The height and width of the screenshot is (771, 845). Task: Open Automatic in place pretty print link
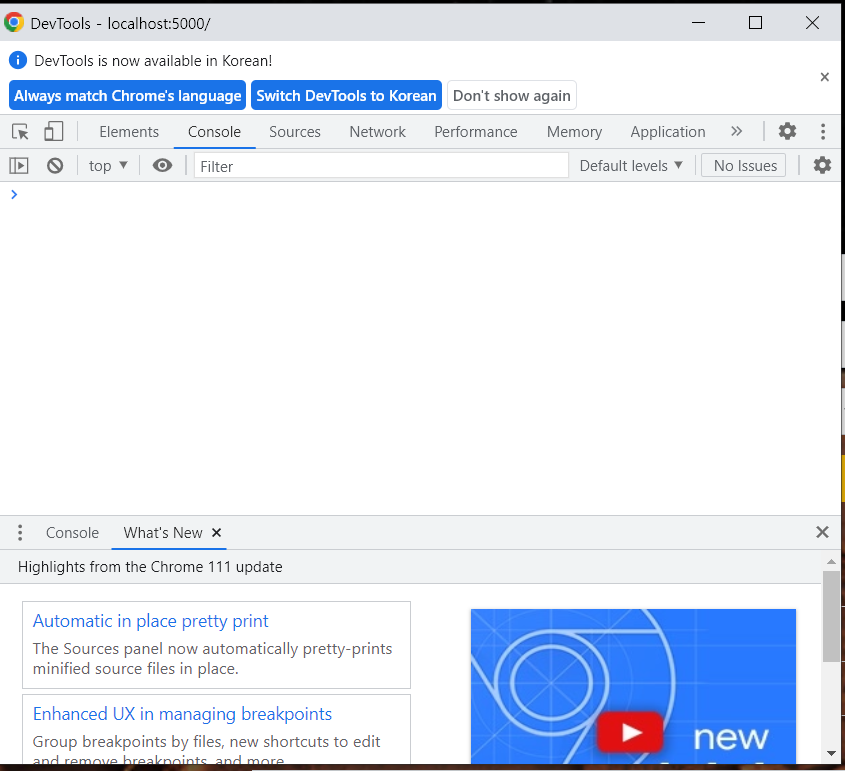(x=150, y=621)
